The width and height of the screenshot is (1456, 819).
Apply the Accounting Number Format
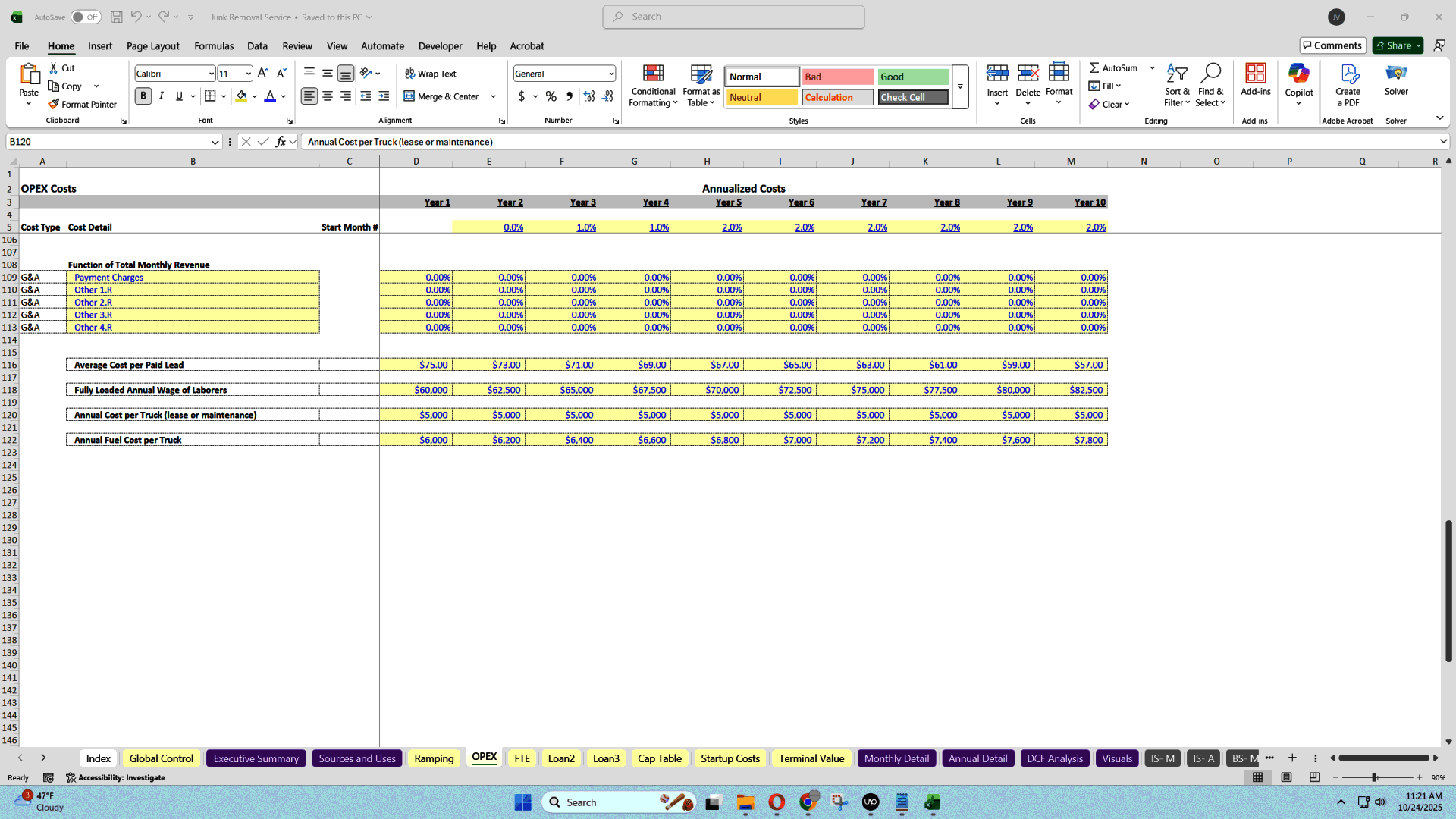coord(522,96)
